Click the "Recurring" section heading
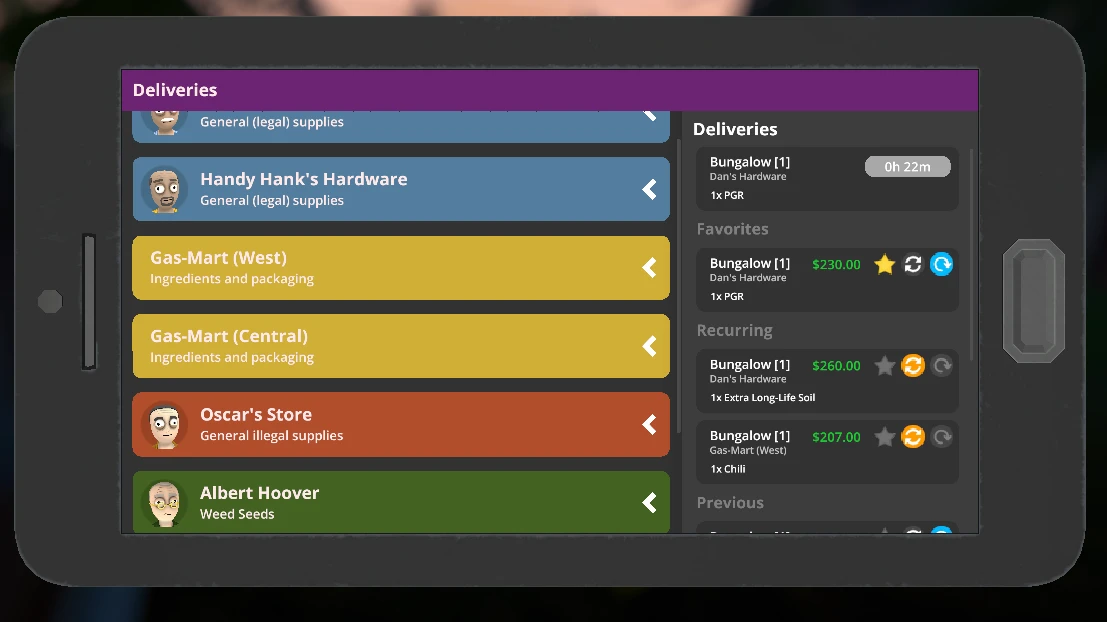Viewport: 1107px width, 622px height. point(734,330)
